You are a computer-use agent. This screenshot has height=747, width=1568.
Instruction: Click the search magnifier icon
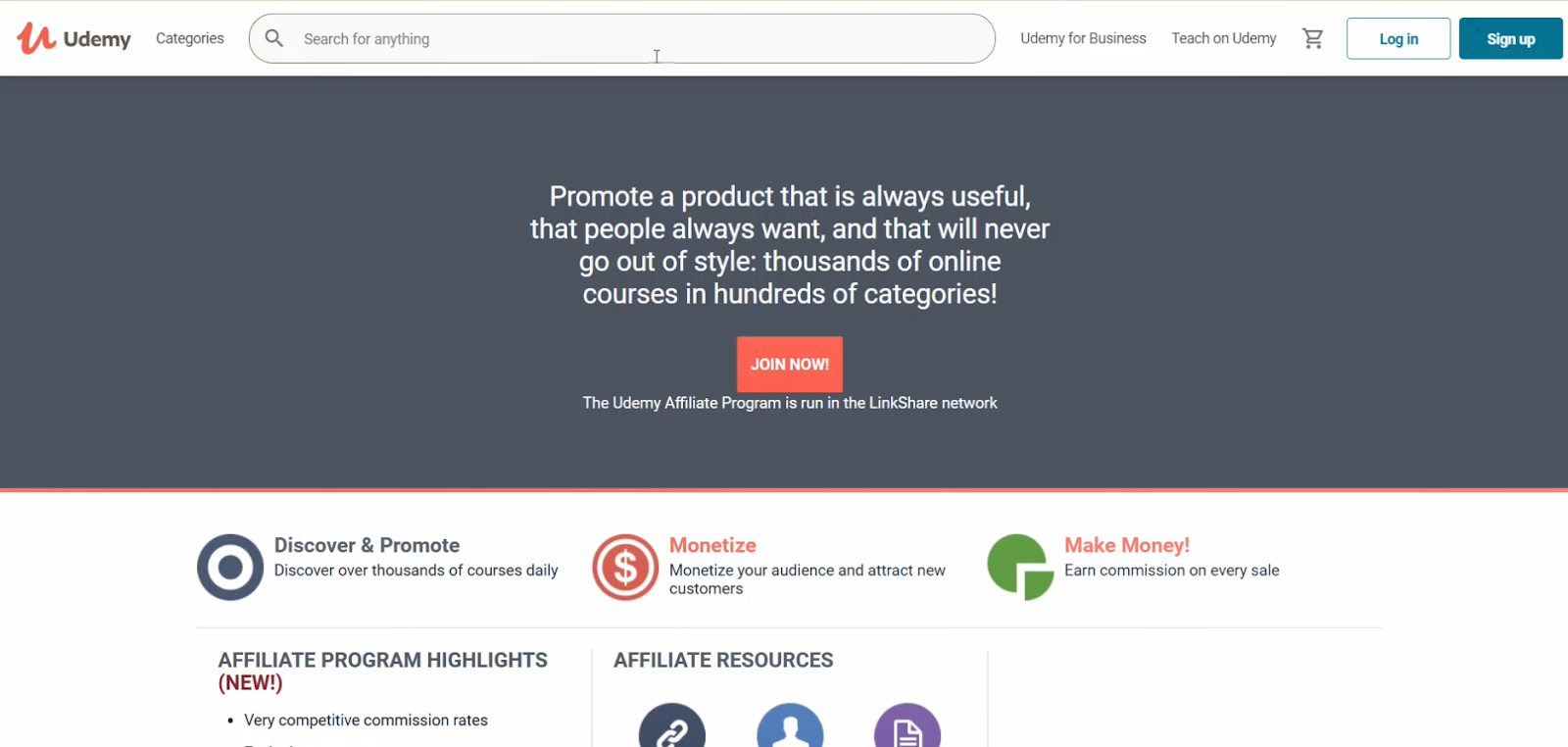point(274,38)
